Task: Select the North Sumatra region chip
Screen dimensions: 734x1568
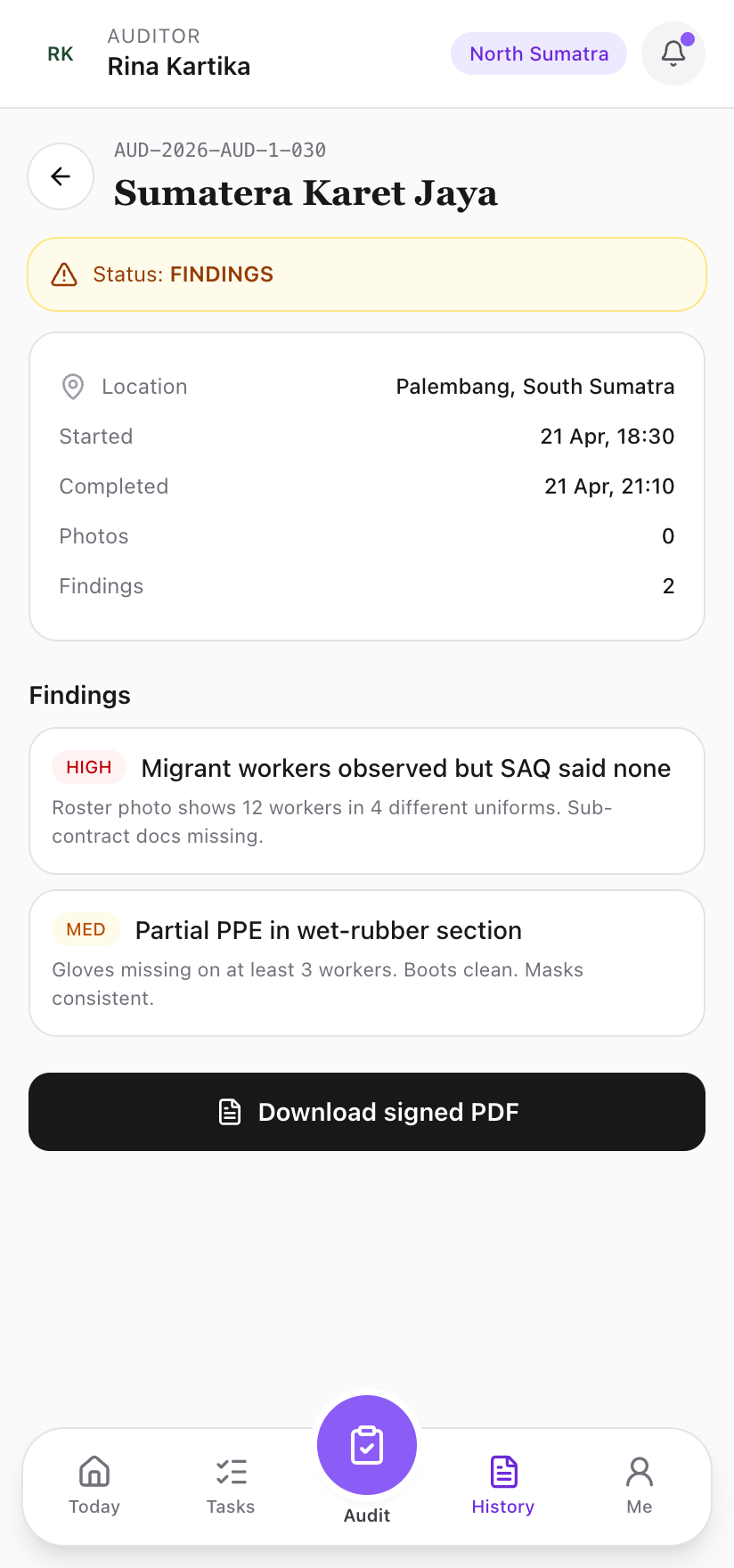Action: (539, 53)
